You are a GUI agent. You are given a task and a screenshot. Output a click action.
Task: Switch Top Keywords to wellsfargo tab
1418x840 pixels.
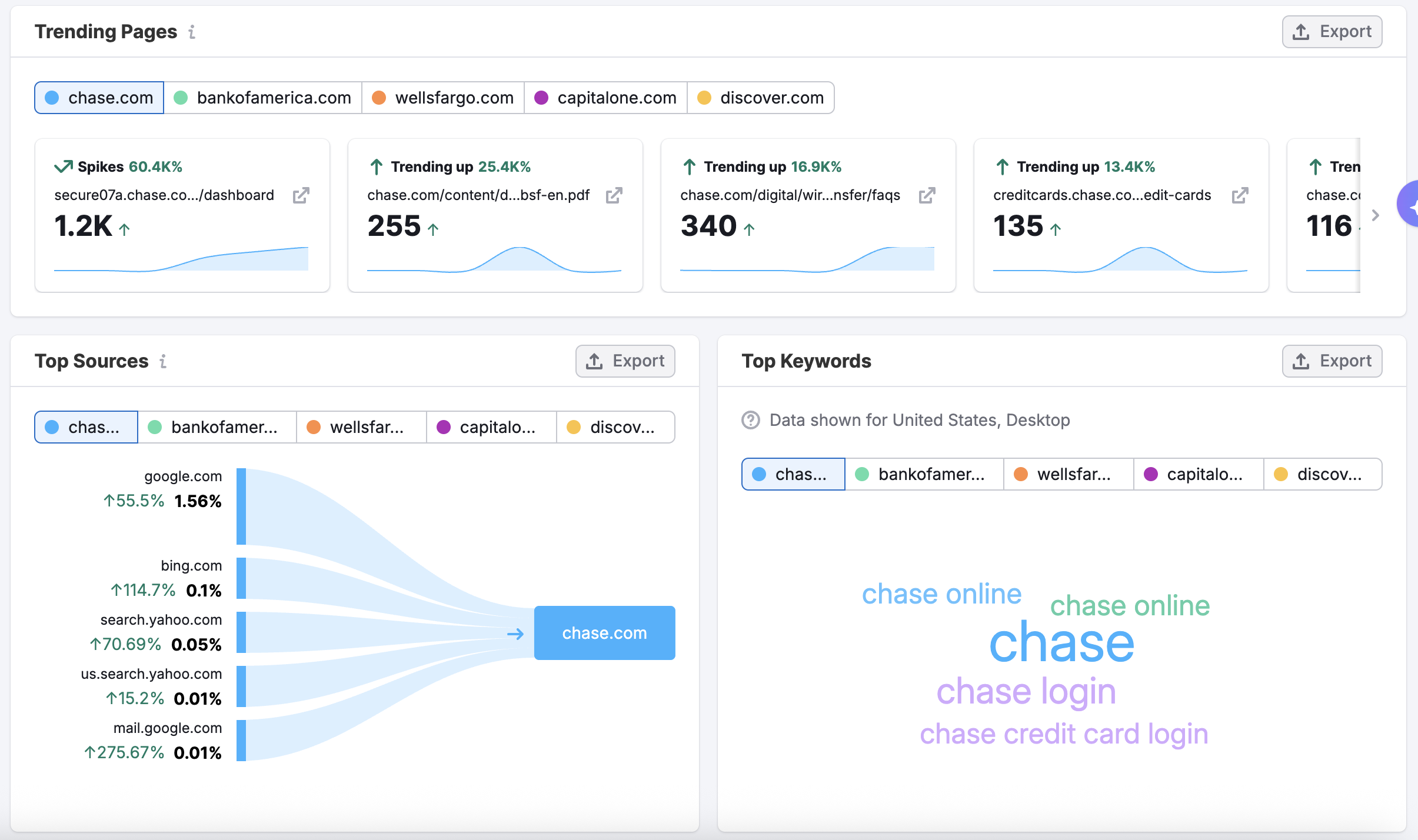point(1068,474)
